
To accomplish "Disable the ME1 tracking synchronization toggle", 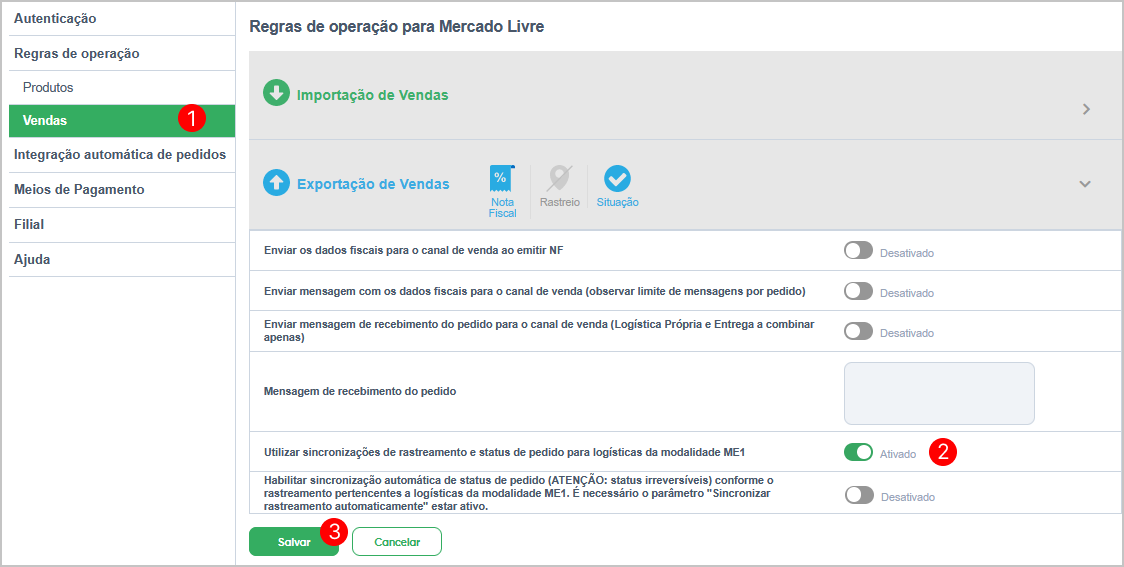I will point(858,452).
